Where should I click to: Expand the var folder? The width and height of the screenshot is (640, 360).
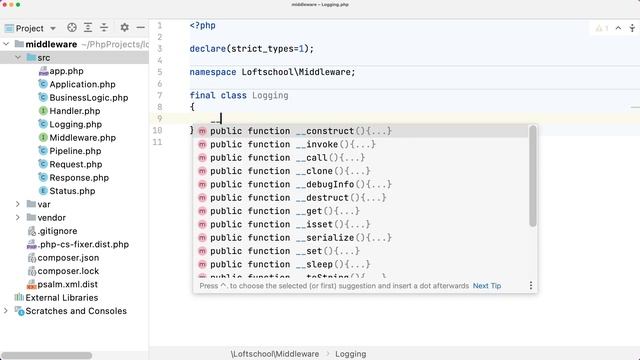click(x=18, y=204)
